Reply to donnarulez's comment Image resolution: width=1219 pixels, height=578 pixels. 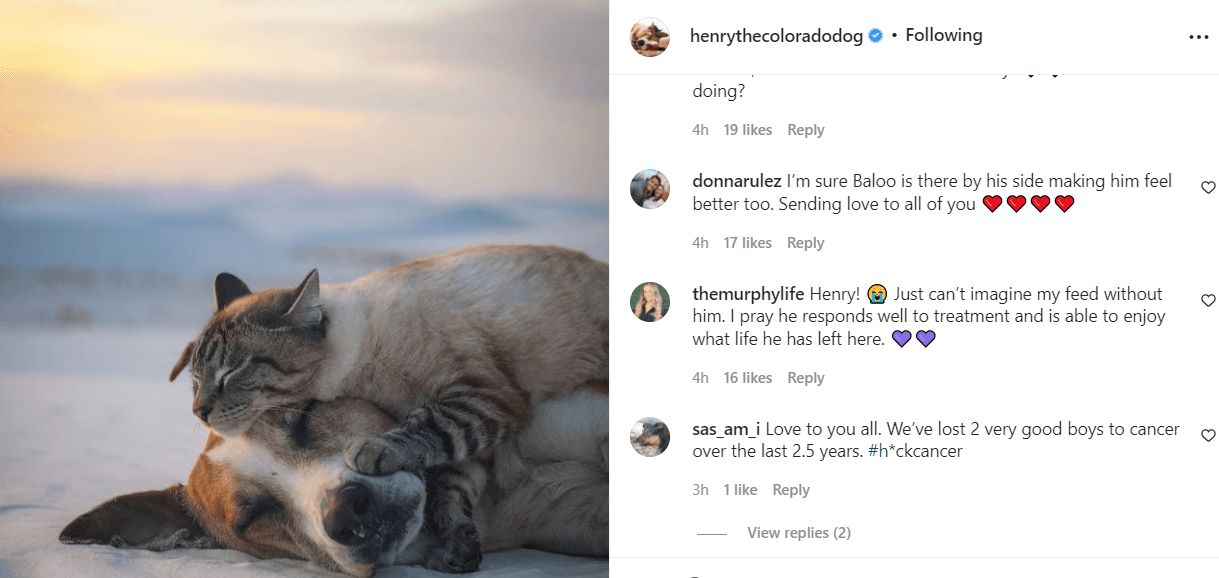pos(805,243)
